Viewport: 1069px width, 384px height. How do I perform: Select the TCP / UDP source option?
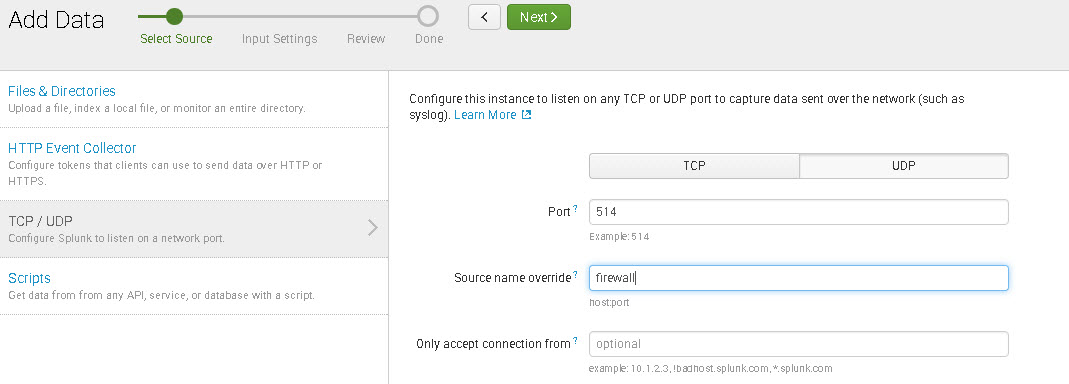pos(194,229)
